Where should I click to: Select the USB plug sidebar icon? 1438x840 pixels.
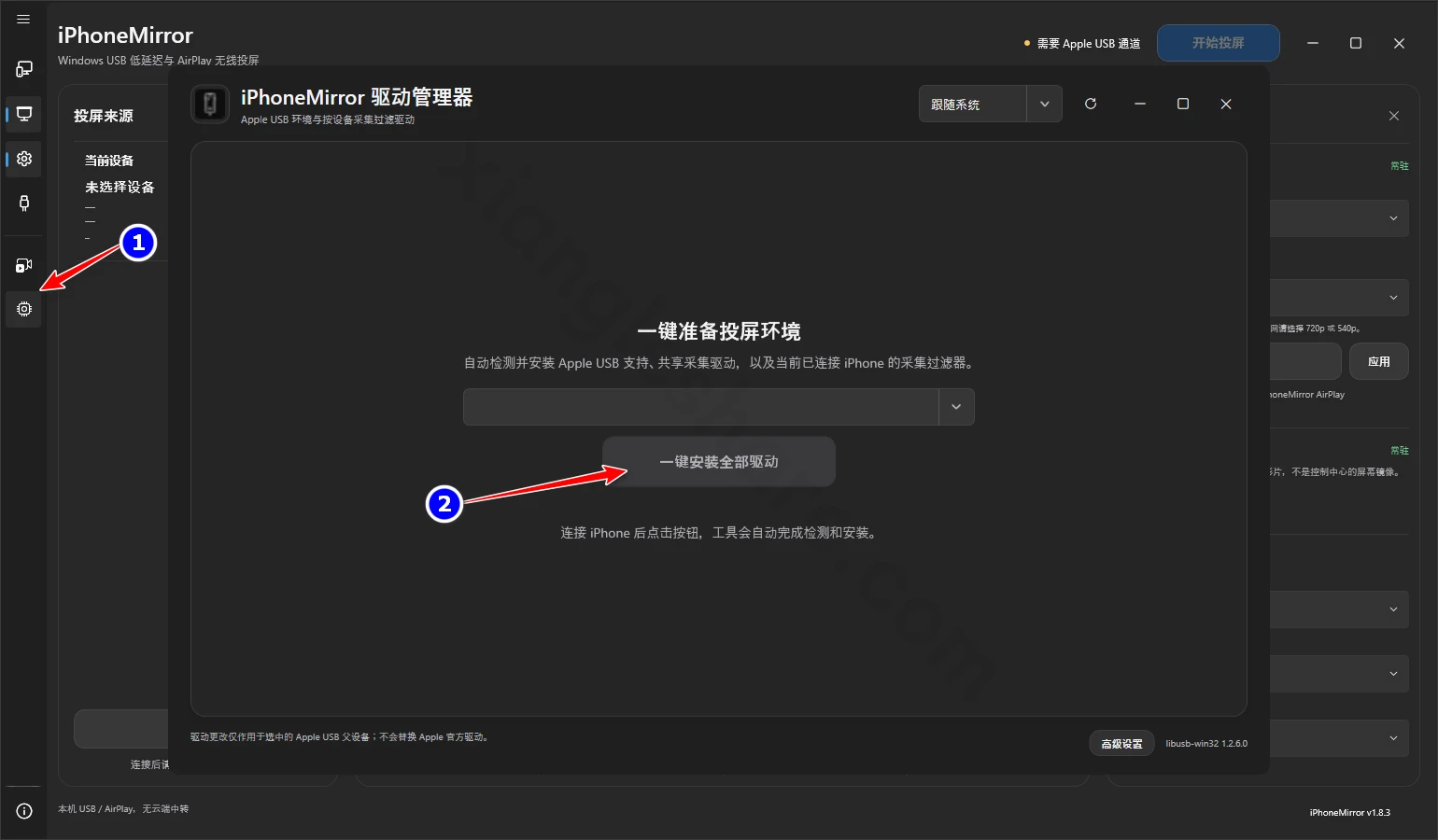click(x=24, y=203)
